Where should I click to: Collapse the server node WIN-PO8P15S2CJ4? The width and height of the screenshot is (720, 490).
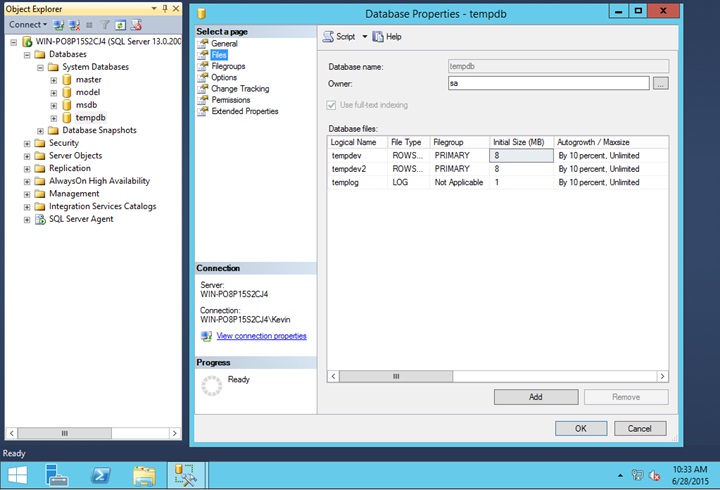pyautogui.click(x=14, y=42)
